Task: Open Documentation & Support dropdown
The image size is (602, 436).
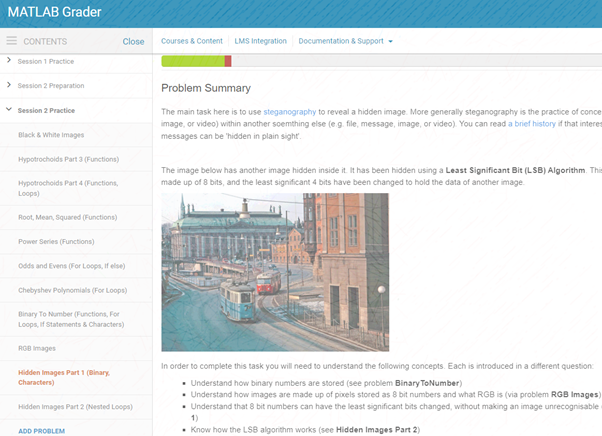Action: [x=346, y=41]
